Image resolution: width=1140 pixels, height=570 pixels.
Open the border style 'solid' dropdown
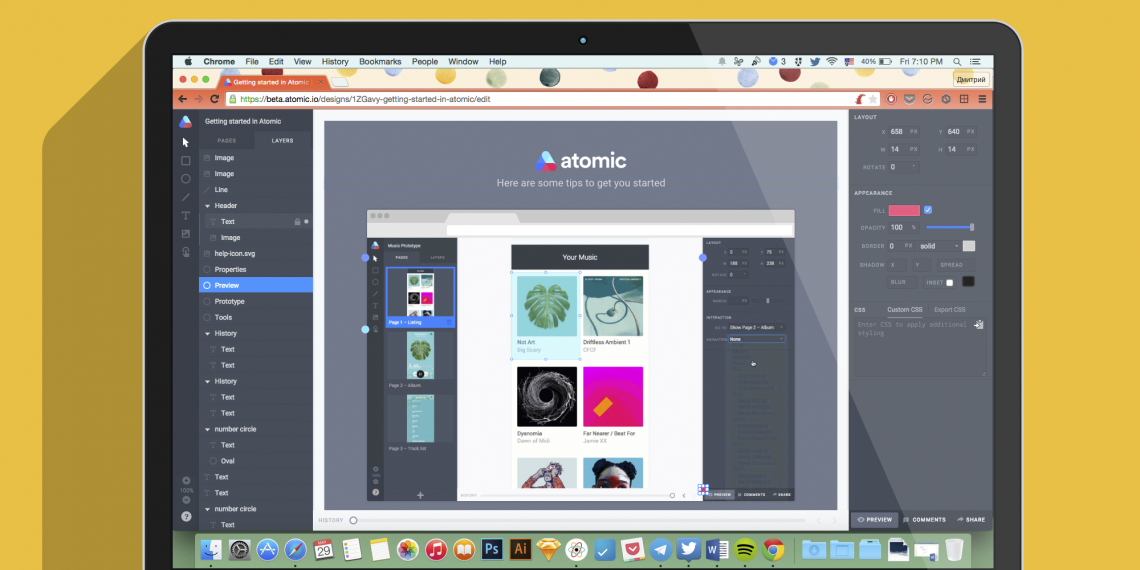click(x=939, y=246)
